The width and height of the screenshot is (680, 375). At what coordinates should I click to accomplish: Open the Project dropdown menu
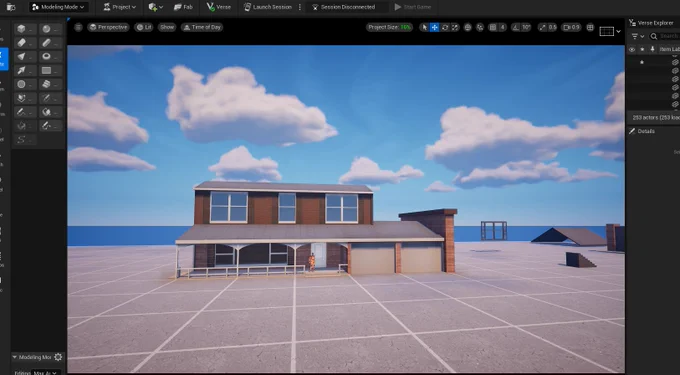[x=120, y=7]
